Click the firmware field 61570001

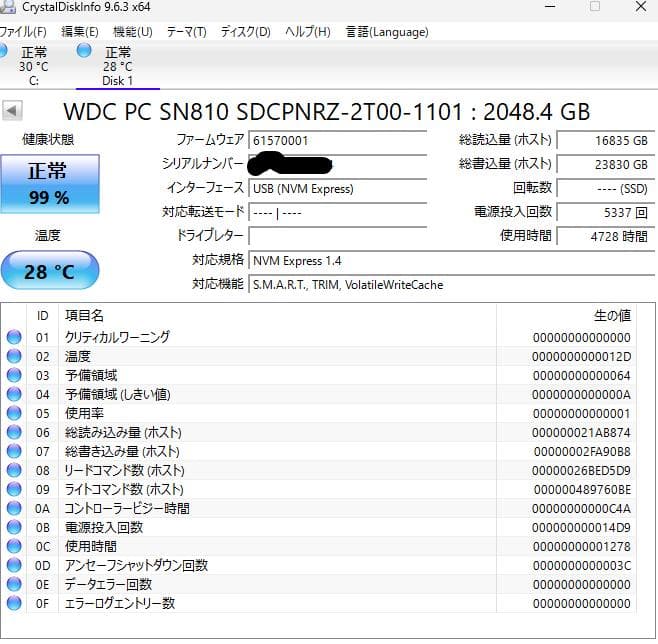[337, 140]
